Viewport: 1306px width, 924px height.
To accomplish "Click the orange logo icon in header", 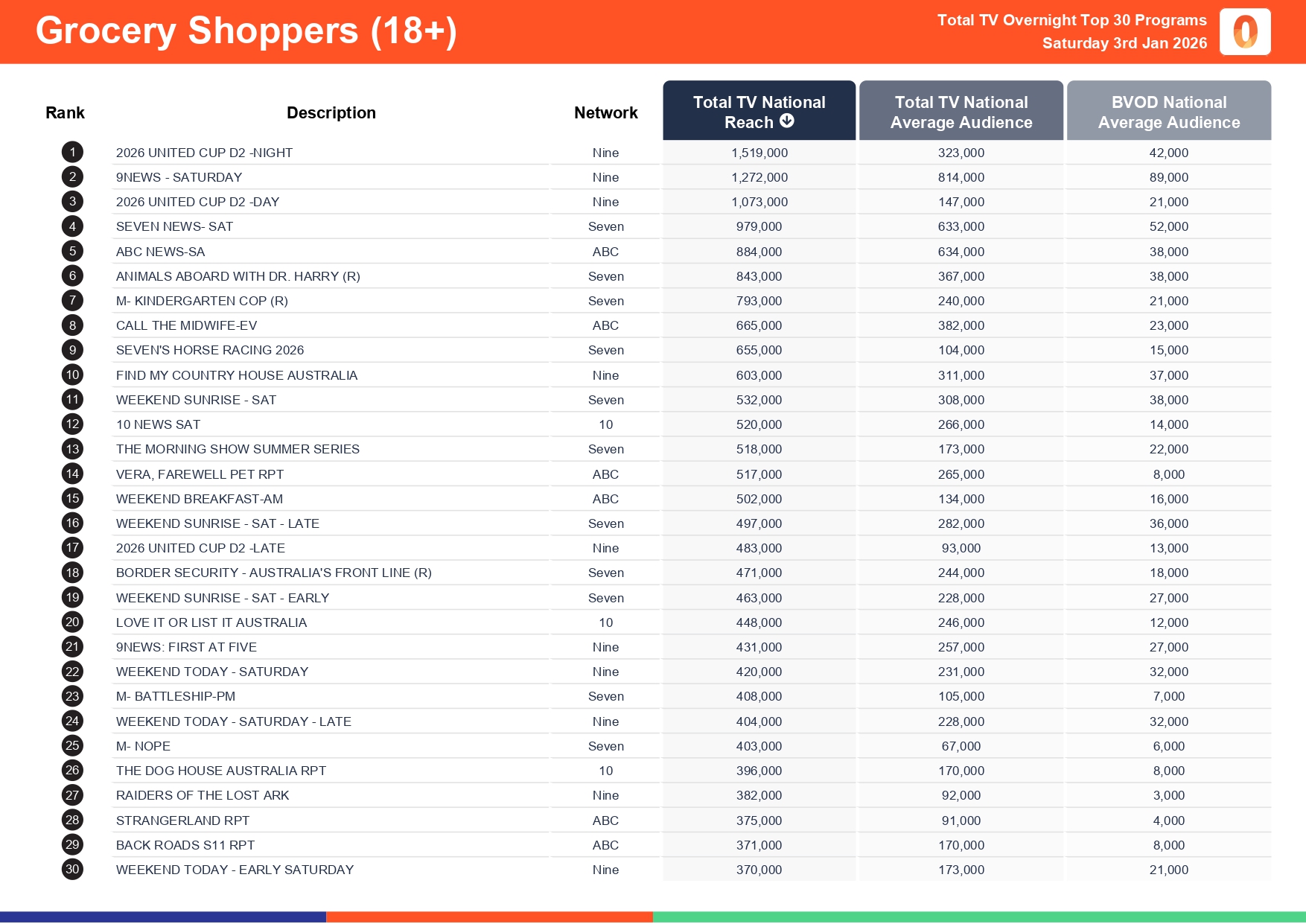I will (x=1244, y=32).
